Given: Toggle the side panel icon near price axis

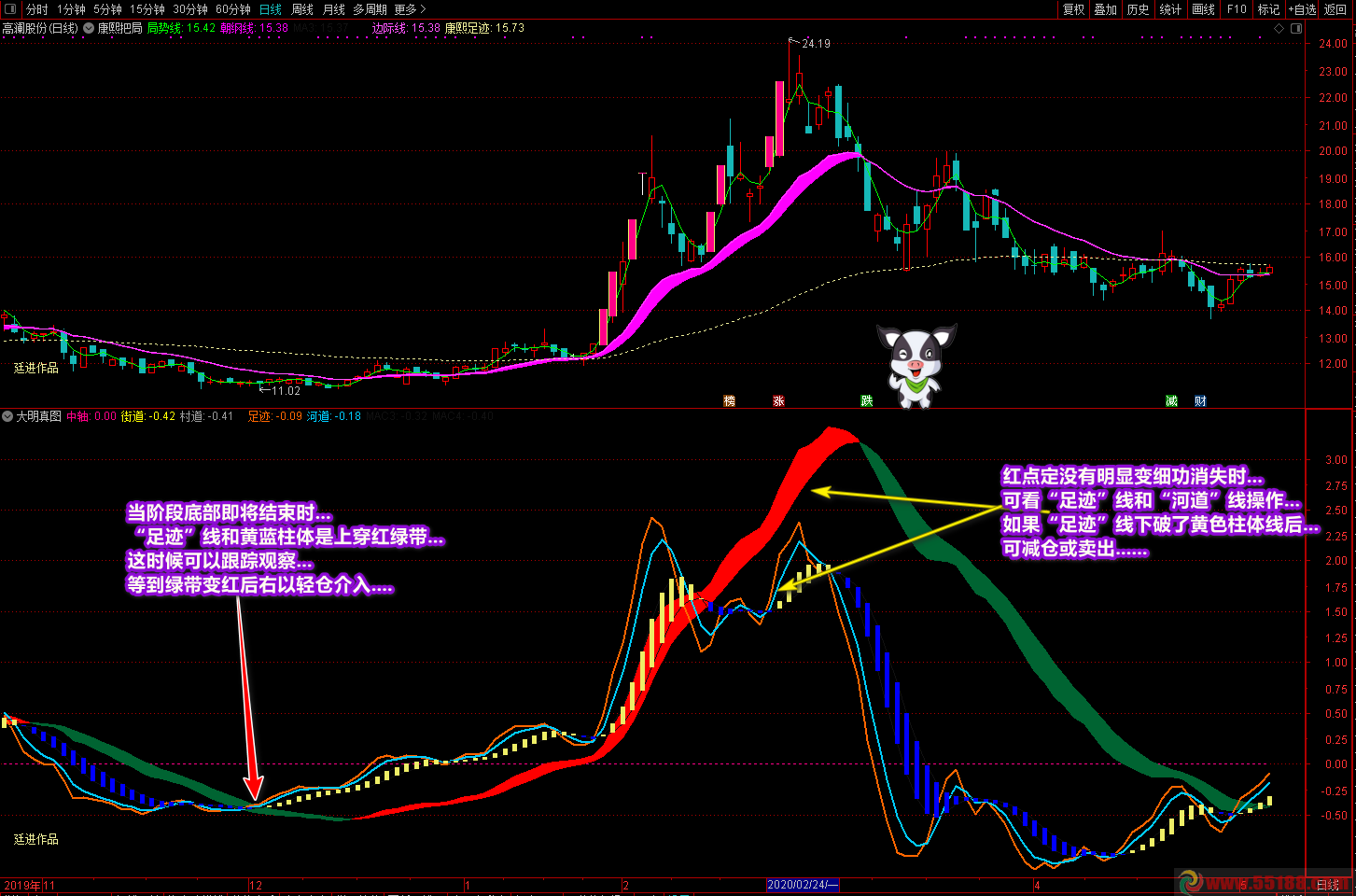Looking at the screenshot, I should 1295,28.
